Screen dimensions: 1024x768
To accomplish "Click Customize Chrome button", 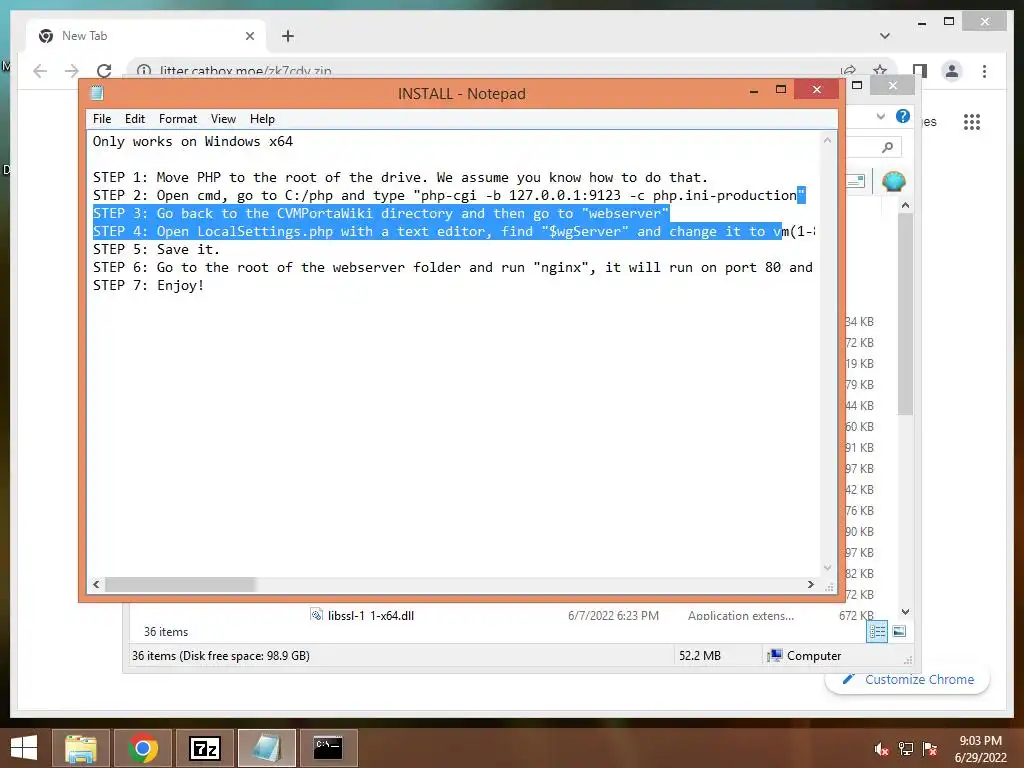I will click(x=908, y=680).
